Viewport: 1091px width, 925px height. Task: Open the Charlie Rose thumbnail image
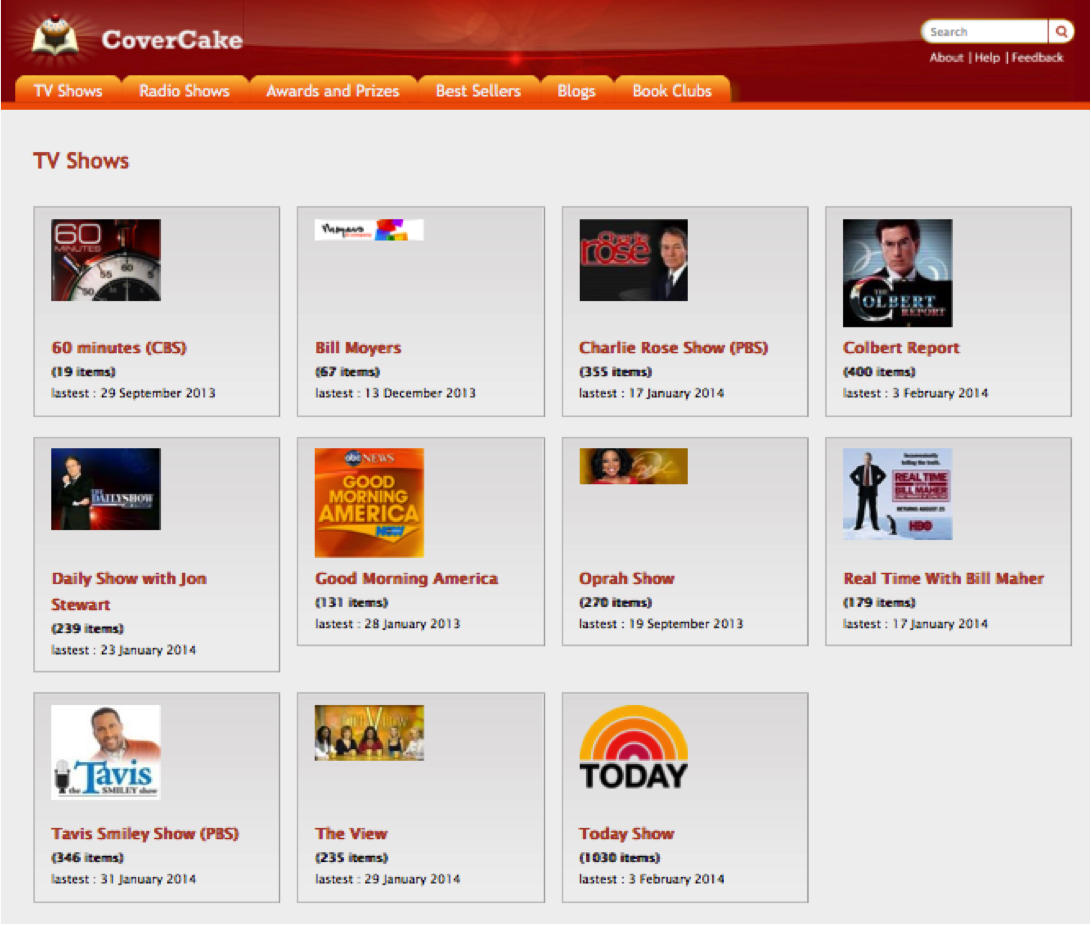[633, 260]
